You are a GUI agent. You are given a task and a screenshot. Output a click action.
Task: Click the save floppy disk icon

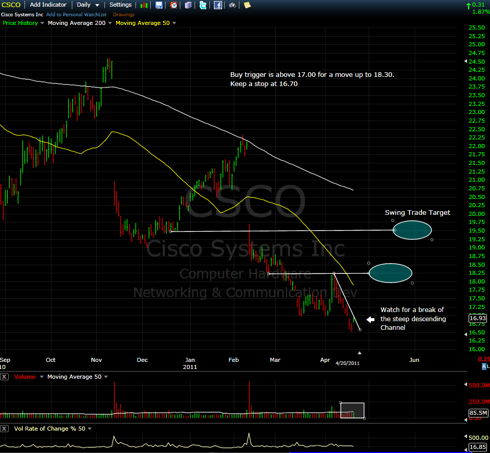coord(159,5)
